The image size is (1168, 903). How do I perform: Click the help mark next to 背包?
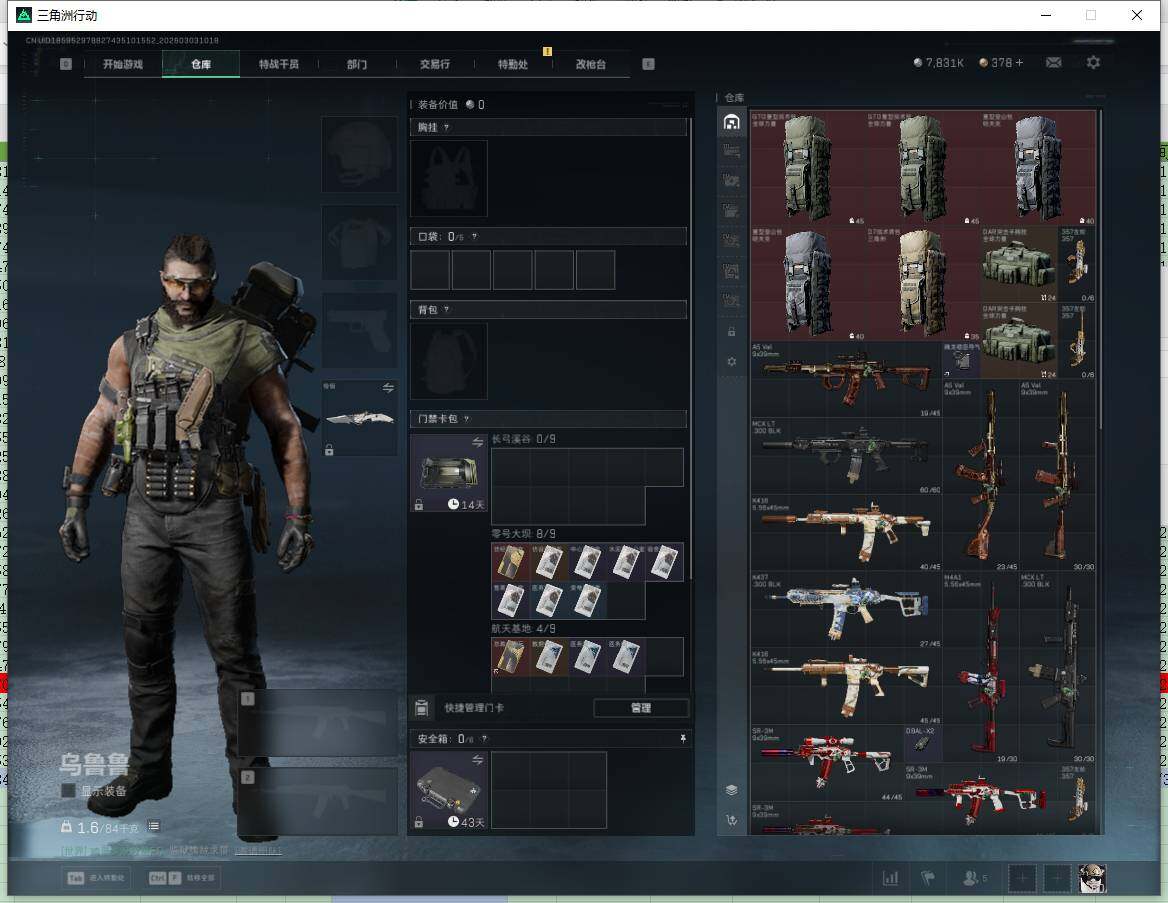pyautogui.click(x=446, y=309)
